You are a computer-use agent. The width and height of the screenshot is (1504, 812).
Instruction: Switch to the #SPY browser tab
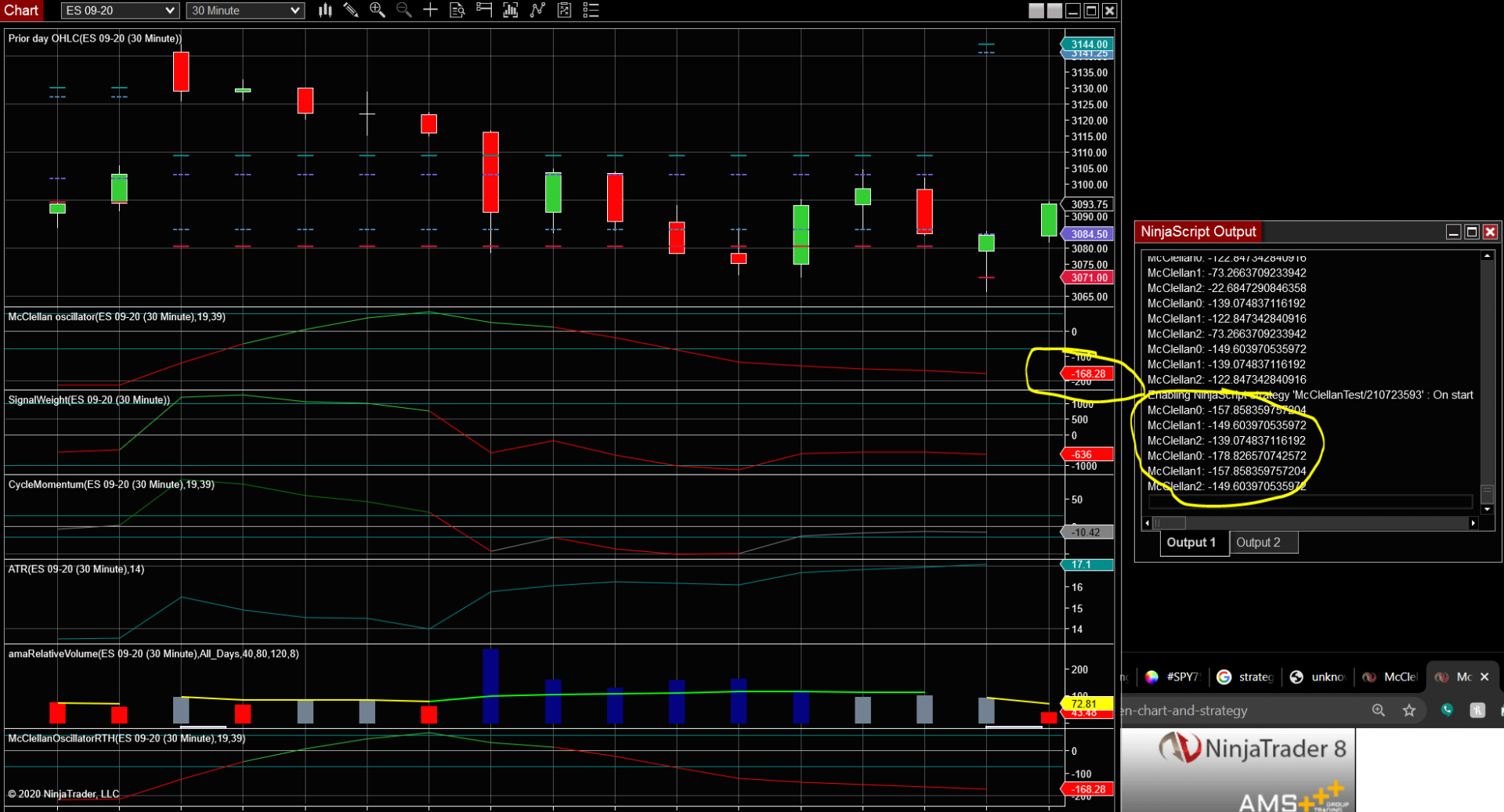click(x=1173, y=677)
